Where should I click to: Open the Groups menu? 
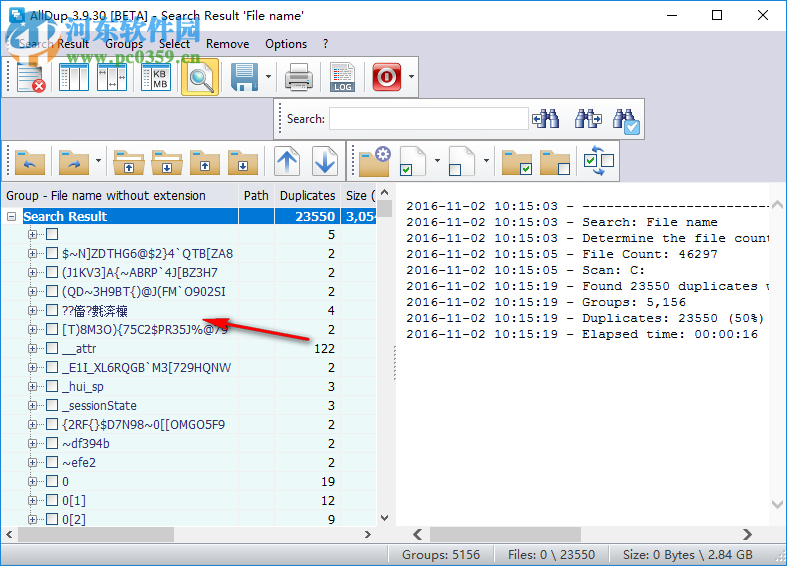point(124,44)
